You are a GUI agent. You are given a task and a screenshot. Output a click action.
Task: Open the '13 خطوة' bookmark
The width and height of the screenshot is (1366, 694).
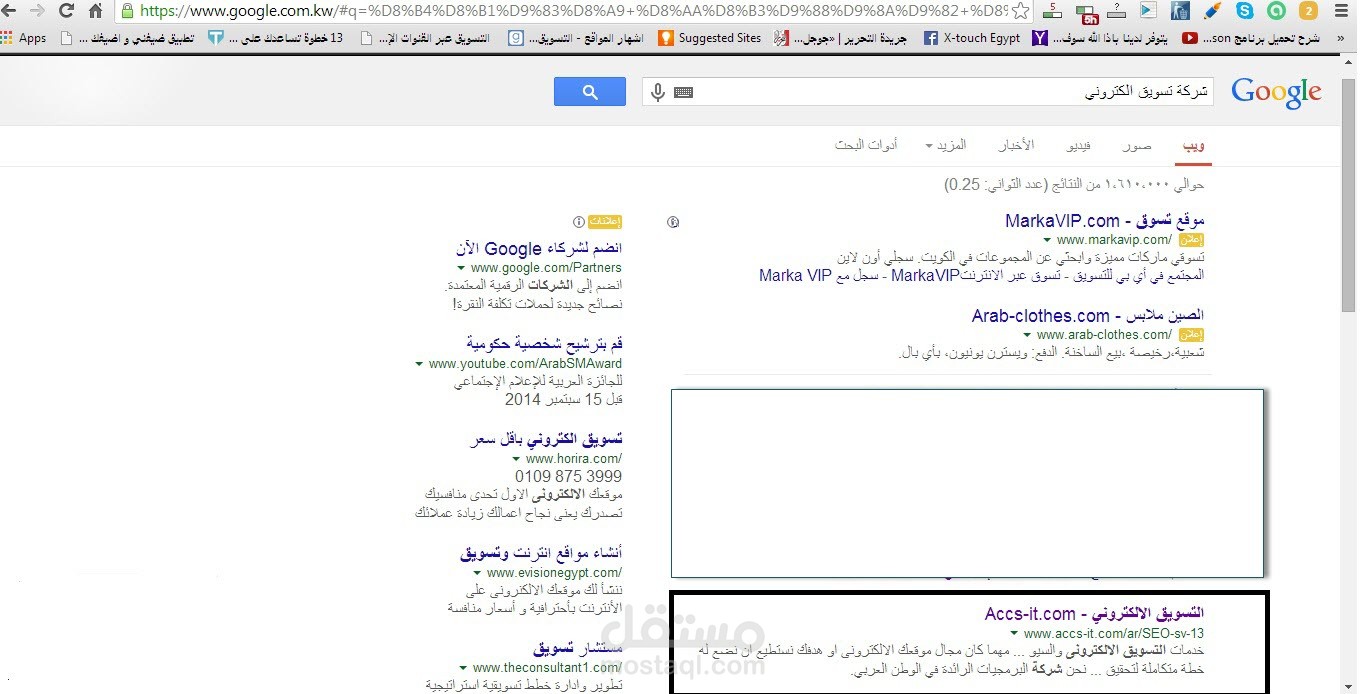276,38
